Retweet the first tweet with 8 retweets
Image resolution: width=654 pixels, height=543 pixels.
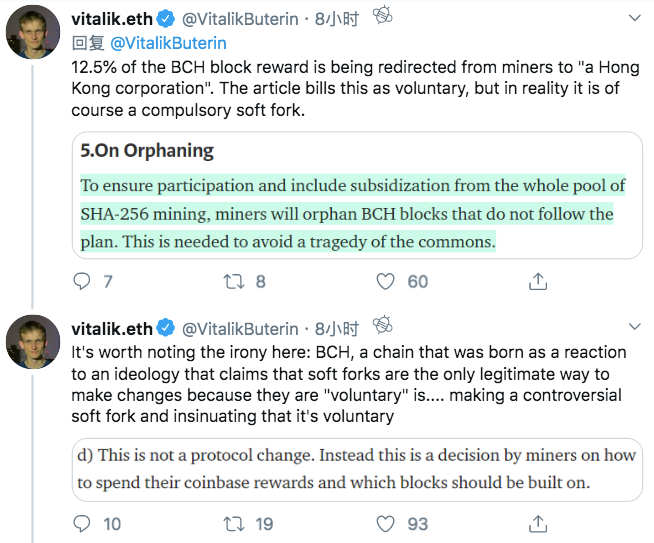coord(234,282)
